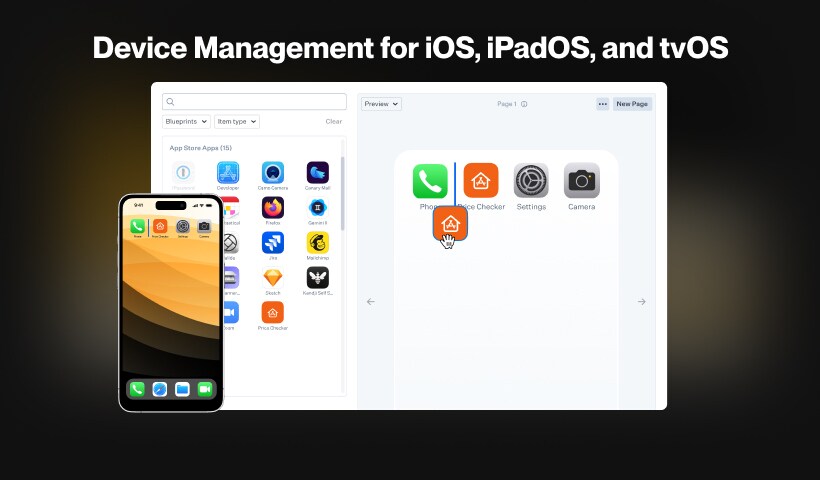820x480 pixels.
Task: Select the Camo Camera app icon
Action: 273,173
